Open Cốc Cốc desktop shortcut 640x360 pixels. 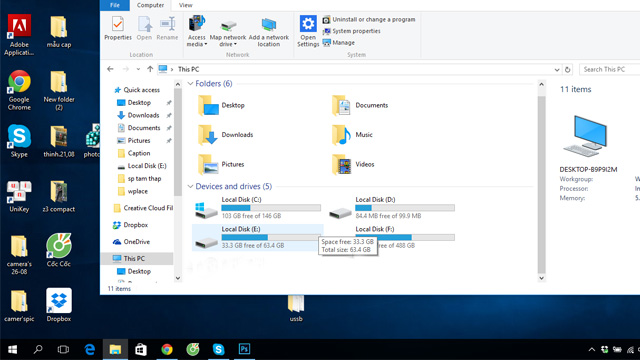tap(59, 250)
